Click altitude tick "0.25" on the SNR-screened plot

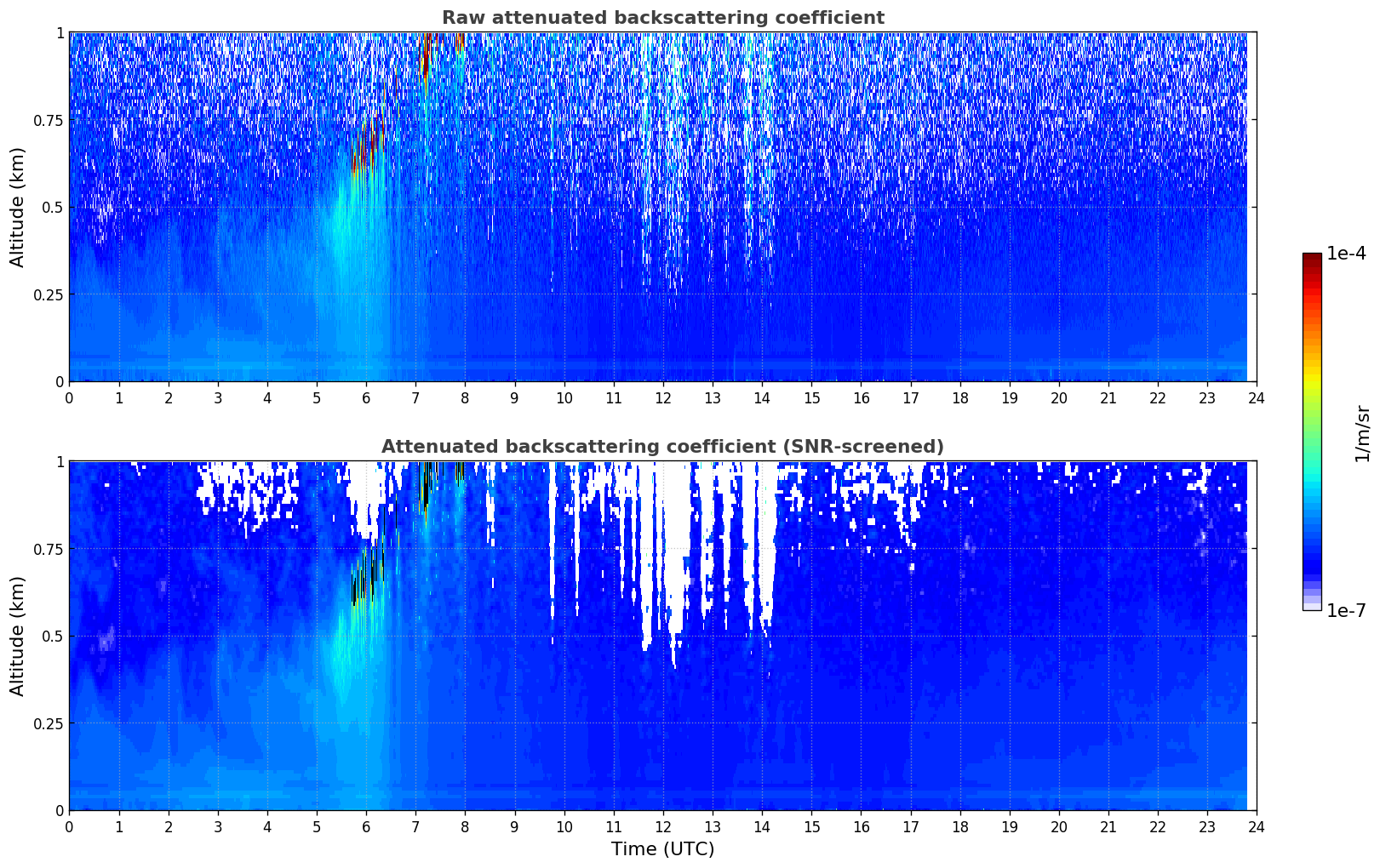tap(49, 723)
